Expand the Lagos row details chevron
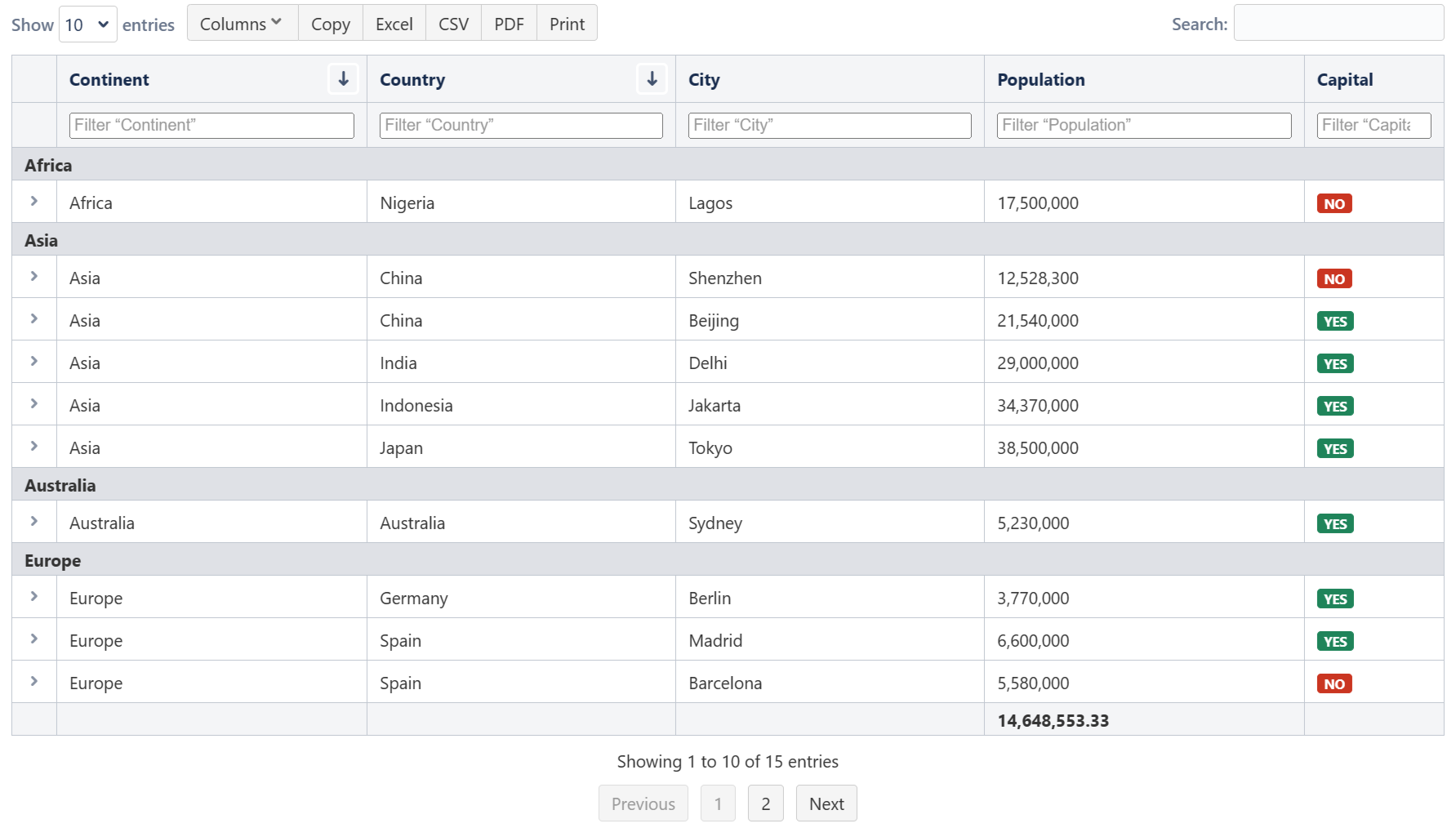1456x828 pixels. pyautogui.click(x=34, y=202)
